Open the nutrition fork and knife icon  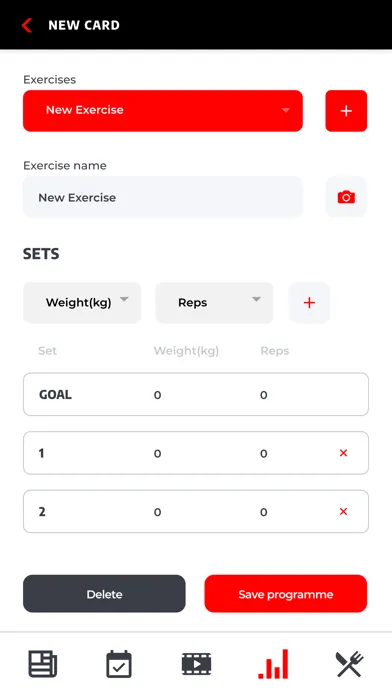(349, 664)
